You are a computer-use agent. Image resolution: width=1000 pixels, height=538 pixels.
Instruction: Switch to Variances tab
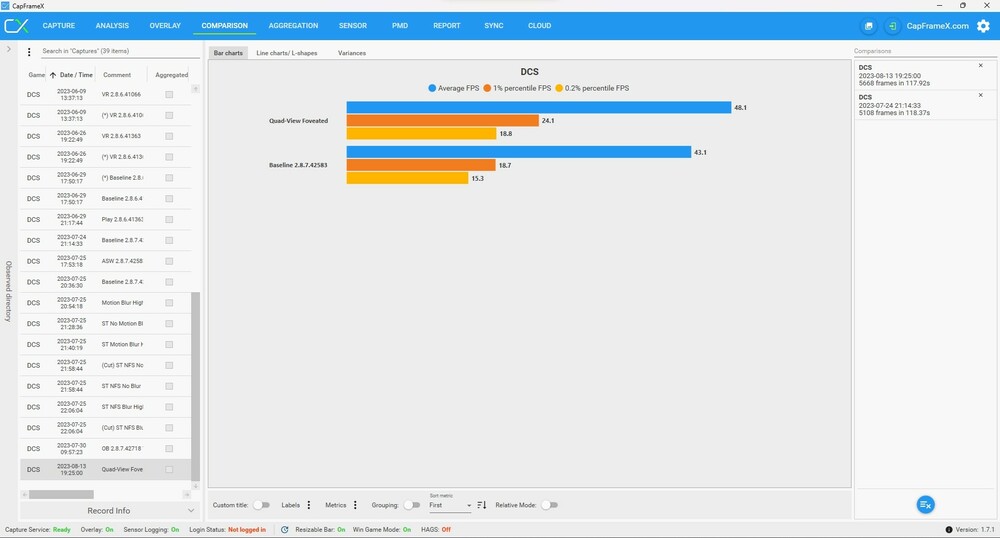[352, 53]
